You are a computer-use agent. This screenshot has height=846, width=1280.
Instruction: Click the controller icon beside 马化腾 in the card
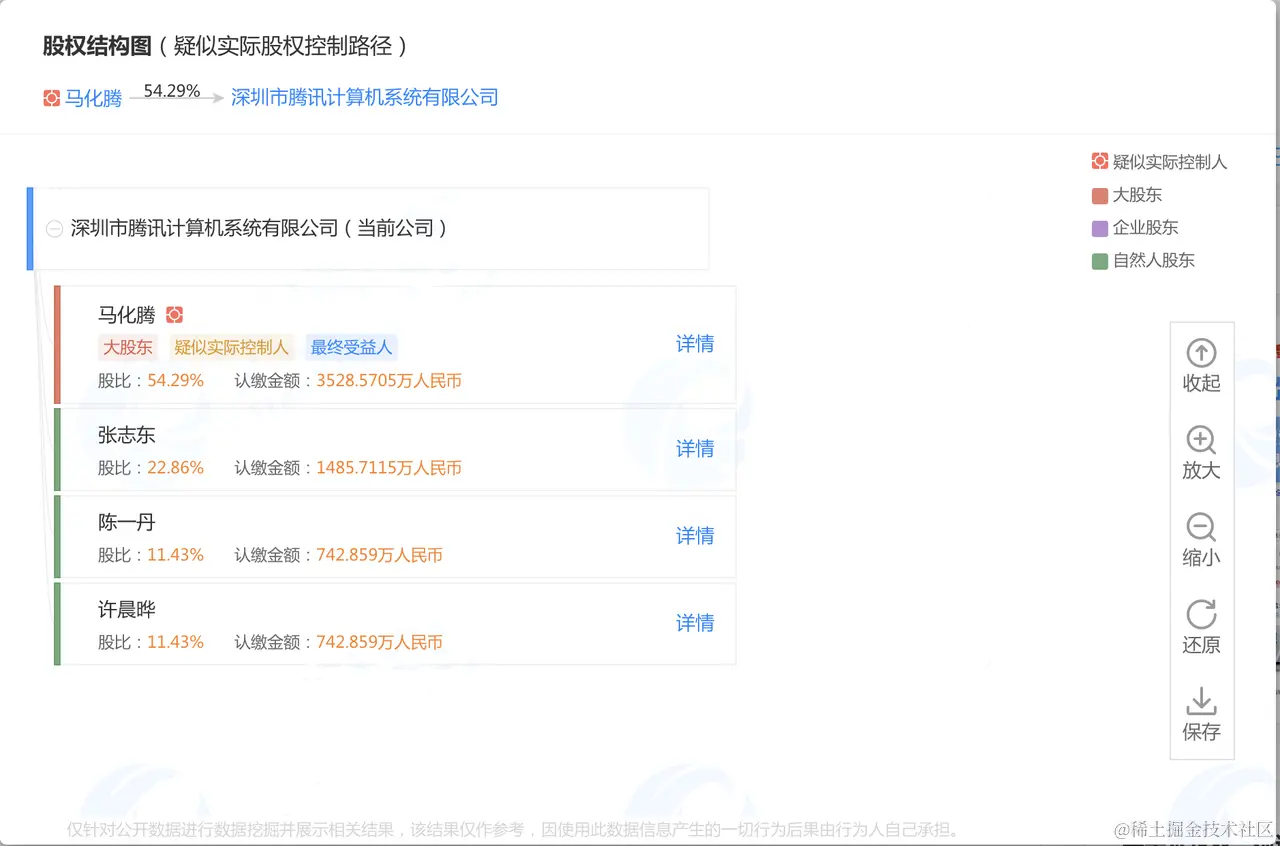point(174,315)
